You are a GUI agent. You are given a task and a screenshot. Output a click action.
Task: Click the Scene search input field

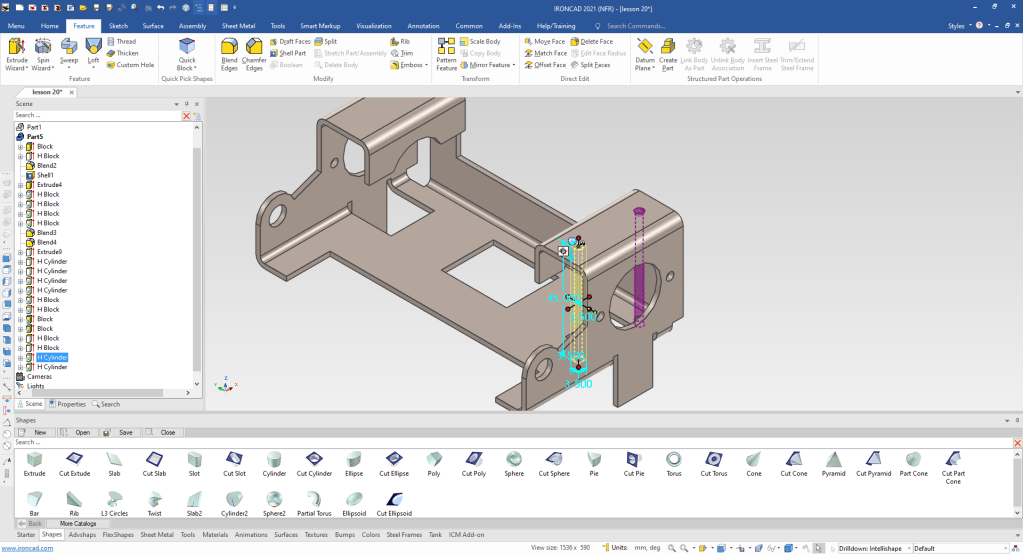point(95,116)
